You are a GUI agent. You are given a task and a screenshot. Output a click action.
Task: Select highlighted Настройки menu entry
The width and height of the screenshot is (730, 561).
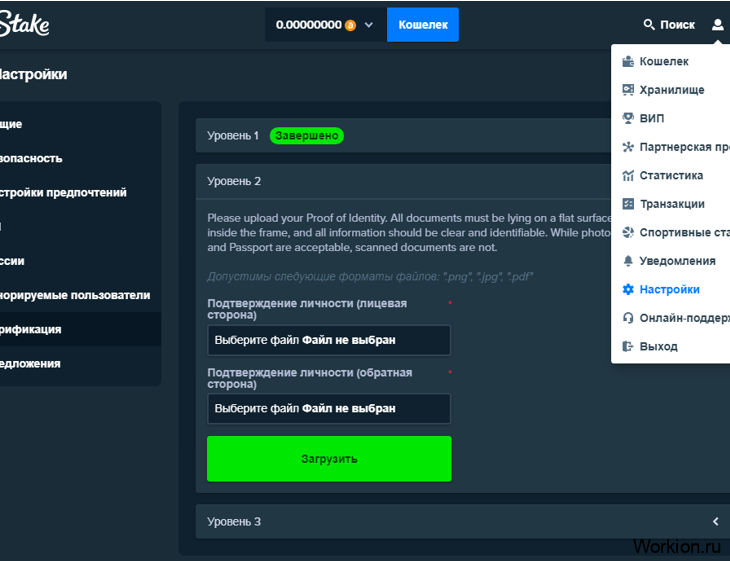click(670, 289)
